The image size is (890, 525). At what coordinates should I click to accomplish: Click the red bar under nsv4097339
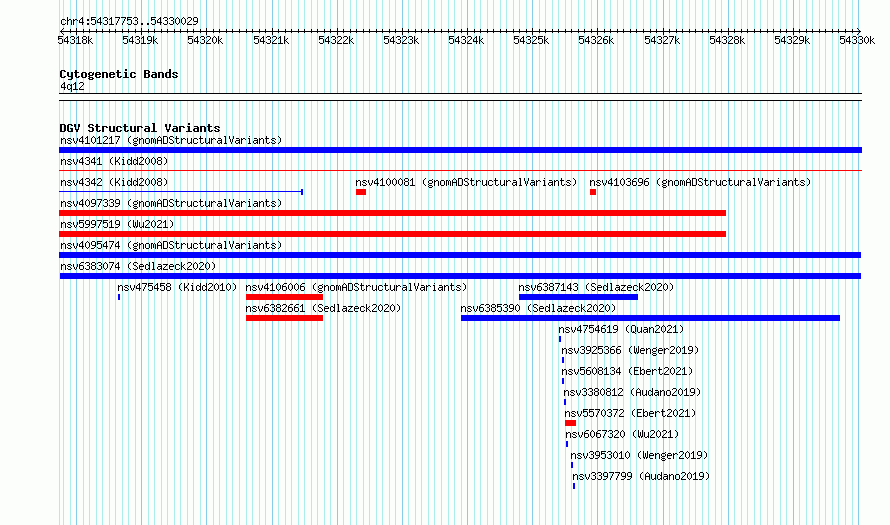[392, 213]
